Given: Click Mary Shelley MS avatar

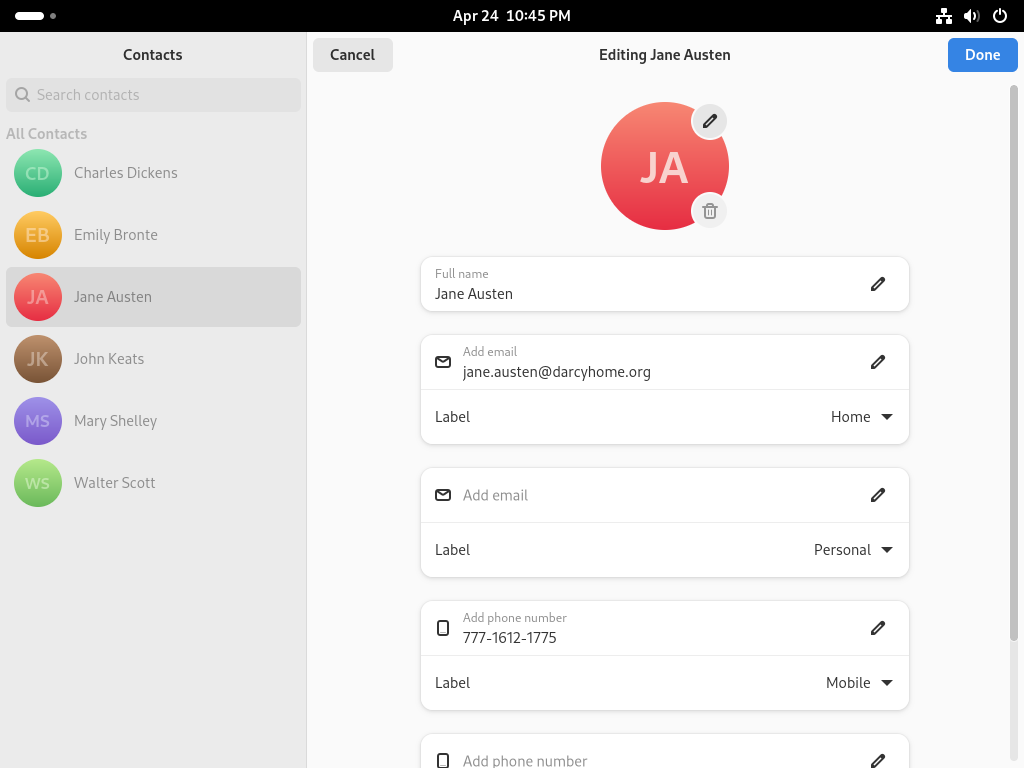Looking at the screenshot, I should pos(38,421).
